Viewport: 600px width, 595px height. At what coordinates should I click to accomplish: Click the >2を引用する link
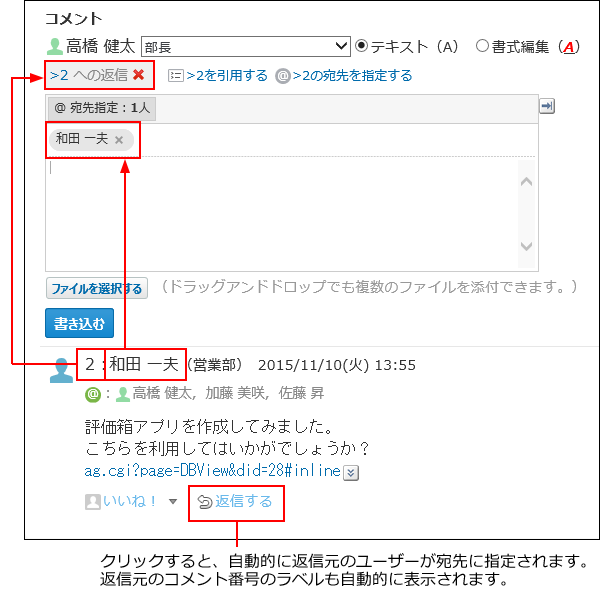[x=227, y=76]
